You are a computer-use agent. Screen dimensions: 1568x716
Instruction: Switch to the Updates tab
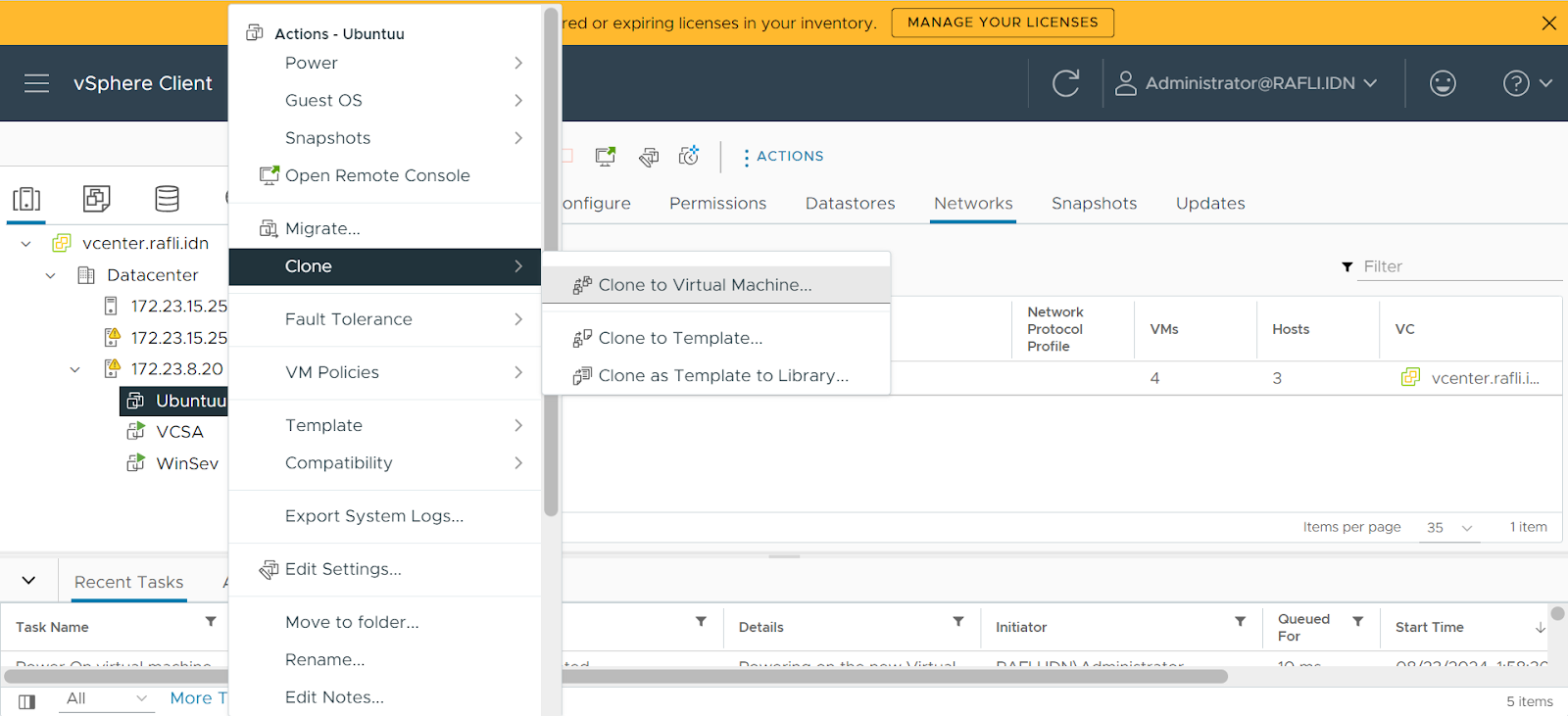coord(1210,203)
